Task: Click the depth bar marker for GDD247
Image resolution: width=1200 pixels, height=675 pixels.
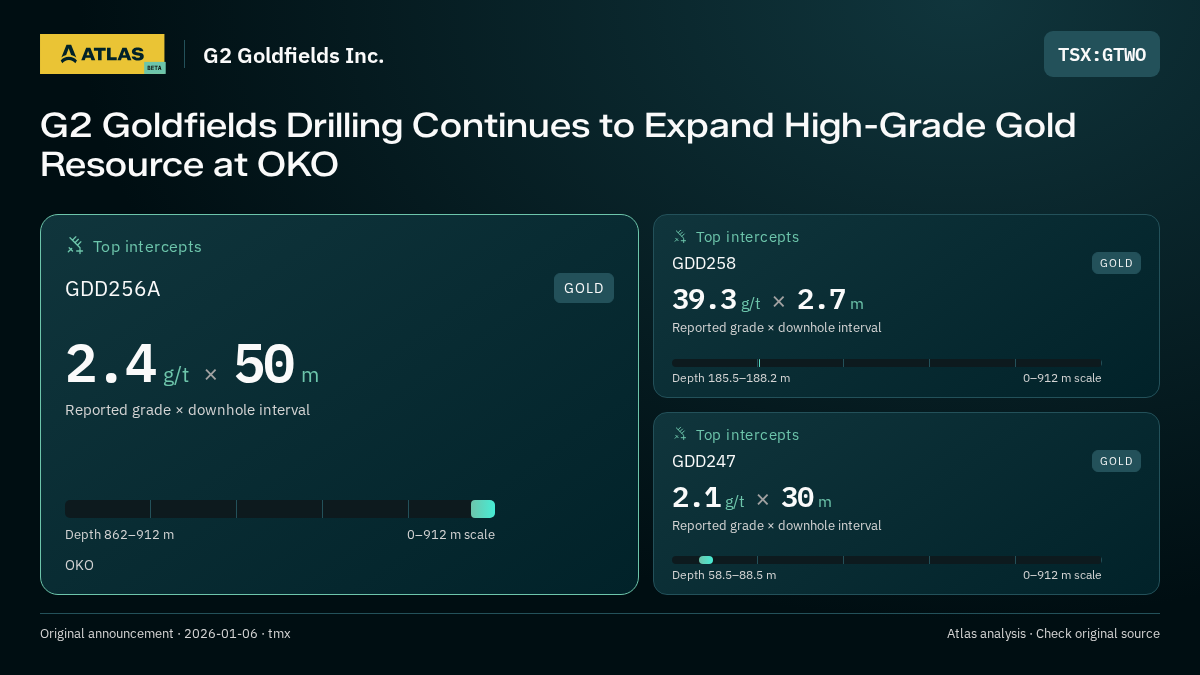Action: coord(706,560)
